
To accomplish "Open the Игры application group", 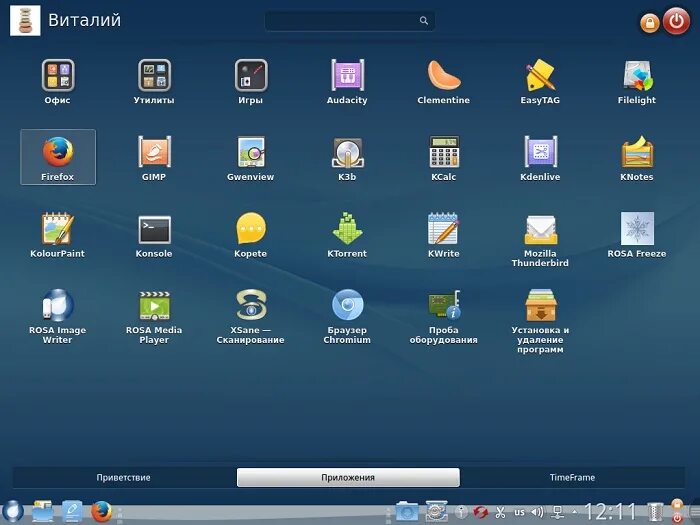I will (250, 81).
